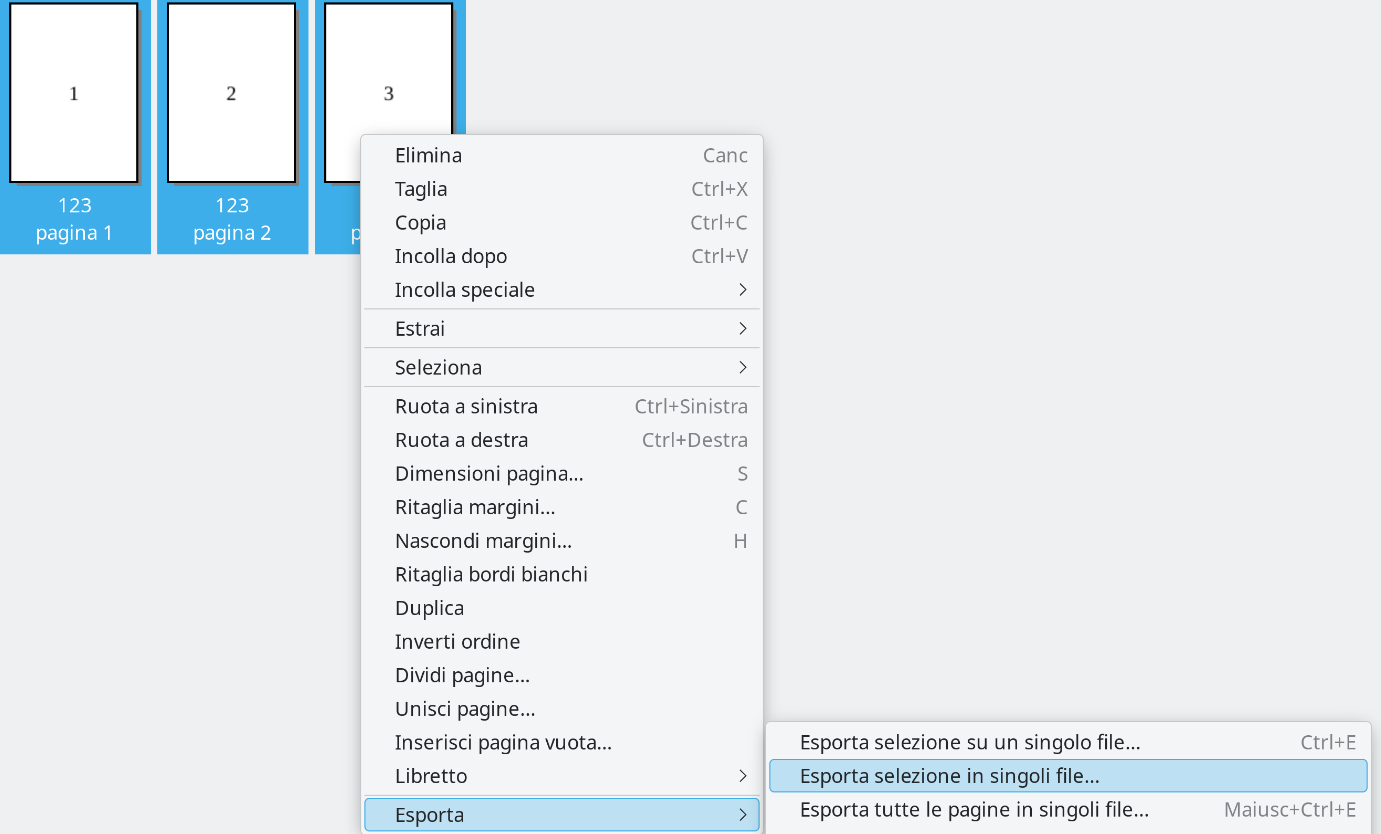Viewport: 1381px width, 834px height.
Task: Select the page 2 thumbnail
Action: point(231,93)
